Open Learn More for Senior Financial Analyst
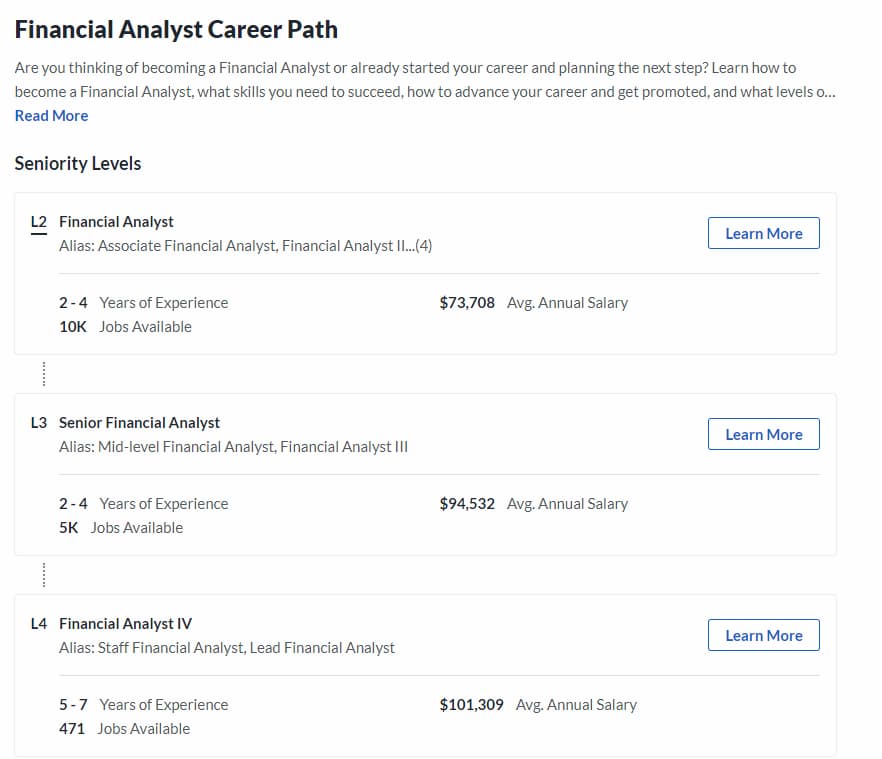The image size is (882, 759). (763, 434)
